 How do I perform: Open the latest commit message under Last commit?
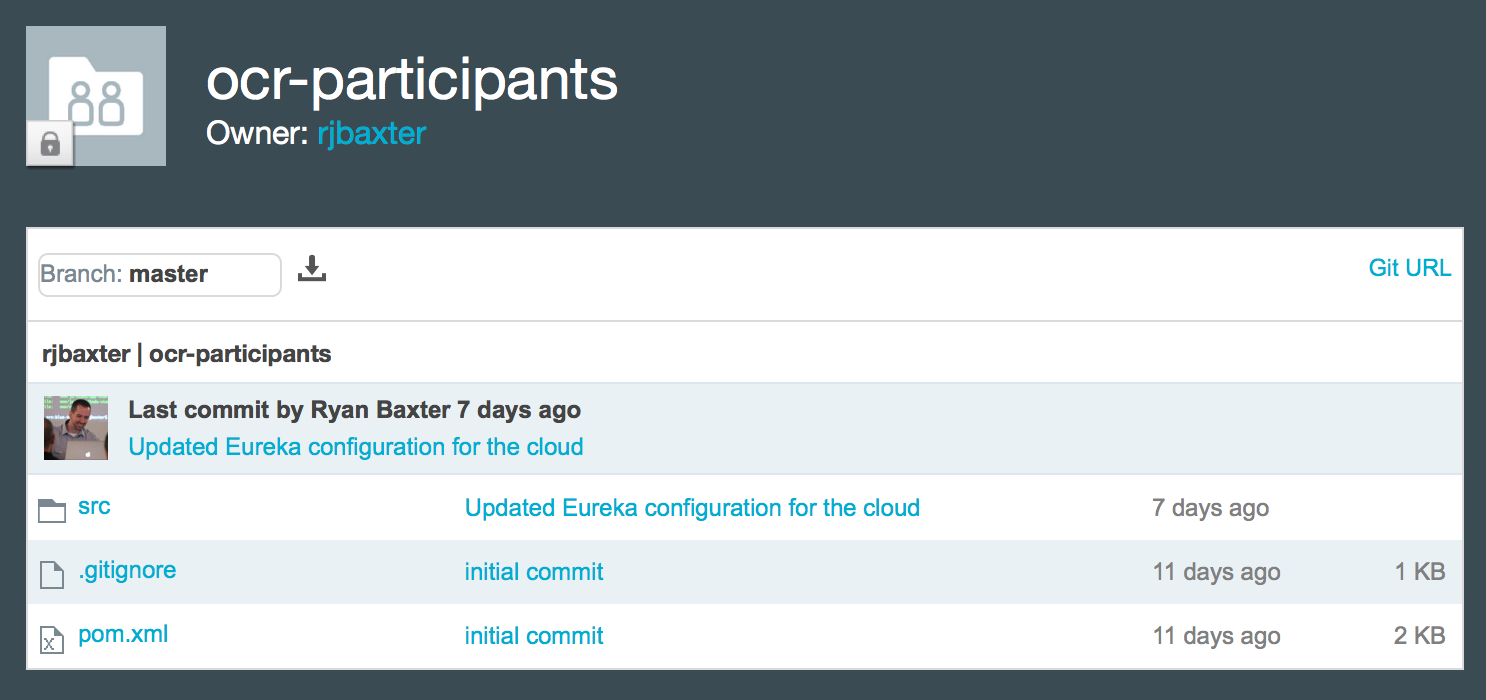tap(356, 446)
